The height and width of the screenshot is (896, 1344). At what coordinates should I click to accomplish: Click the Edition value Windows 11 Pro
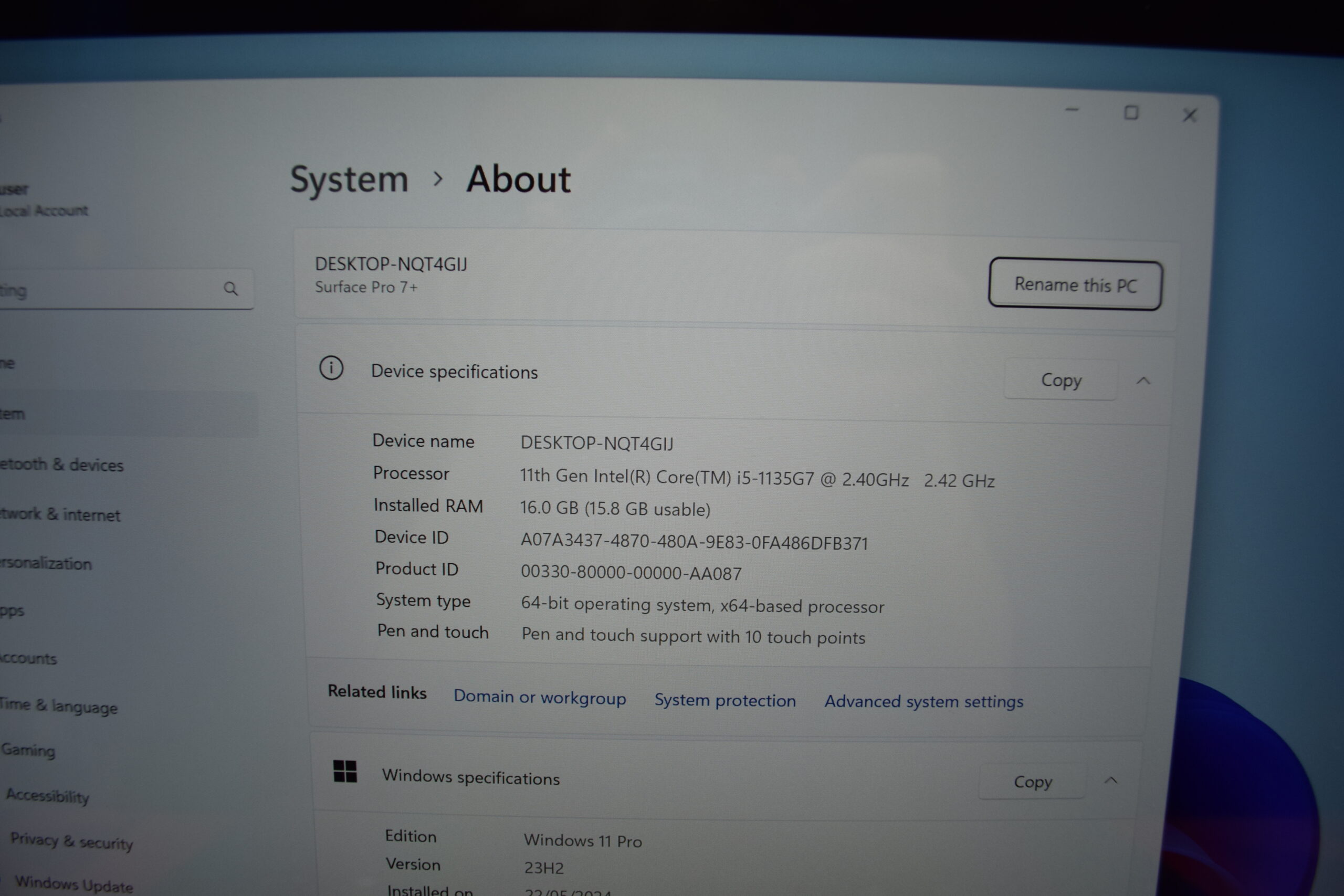(583, 840)
